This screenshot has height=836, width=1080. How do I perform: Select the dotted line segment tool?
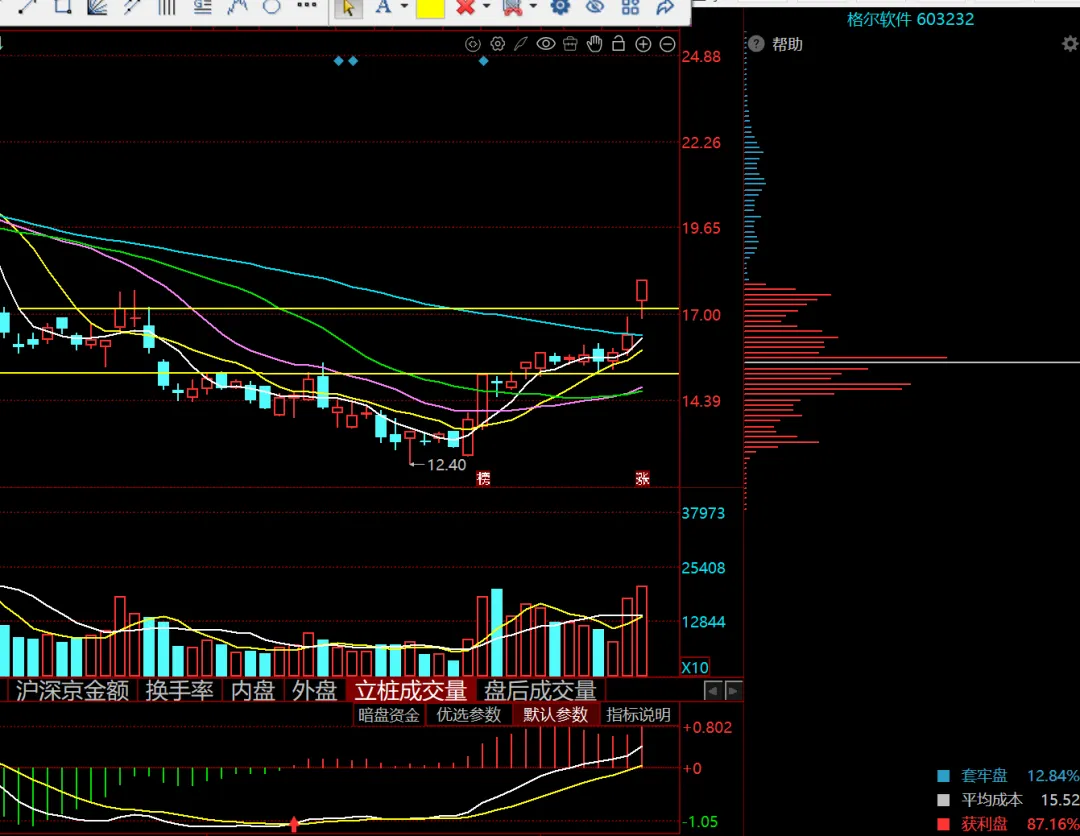pyautogui.click(x=132, y=7)
